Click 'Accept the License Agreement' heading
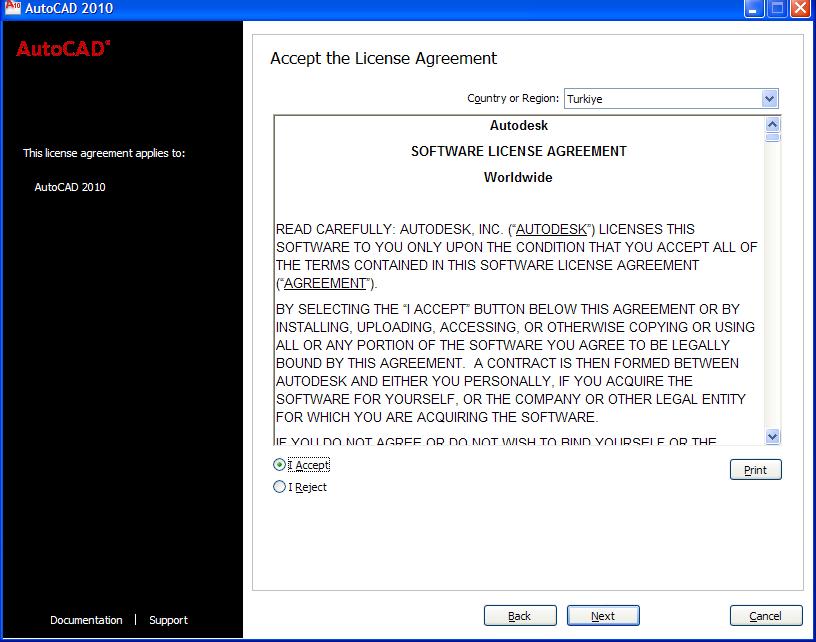816x642 pixels. (384, 58)
